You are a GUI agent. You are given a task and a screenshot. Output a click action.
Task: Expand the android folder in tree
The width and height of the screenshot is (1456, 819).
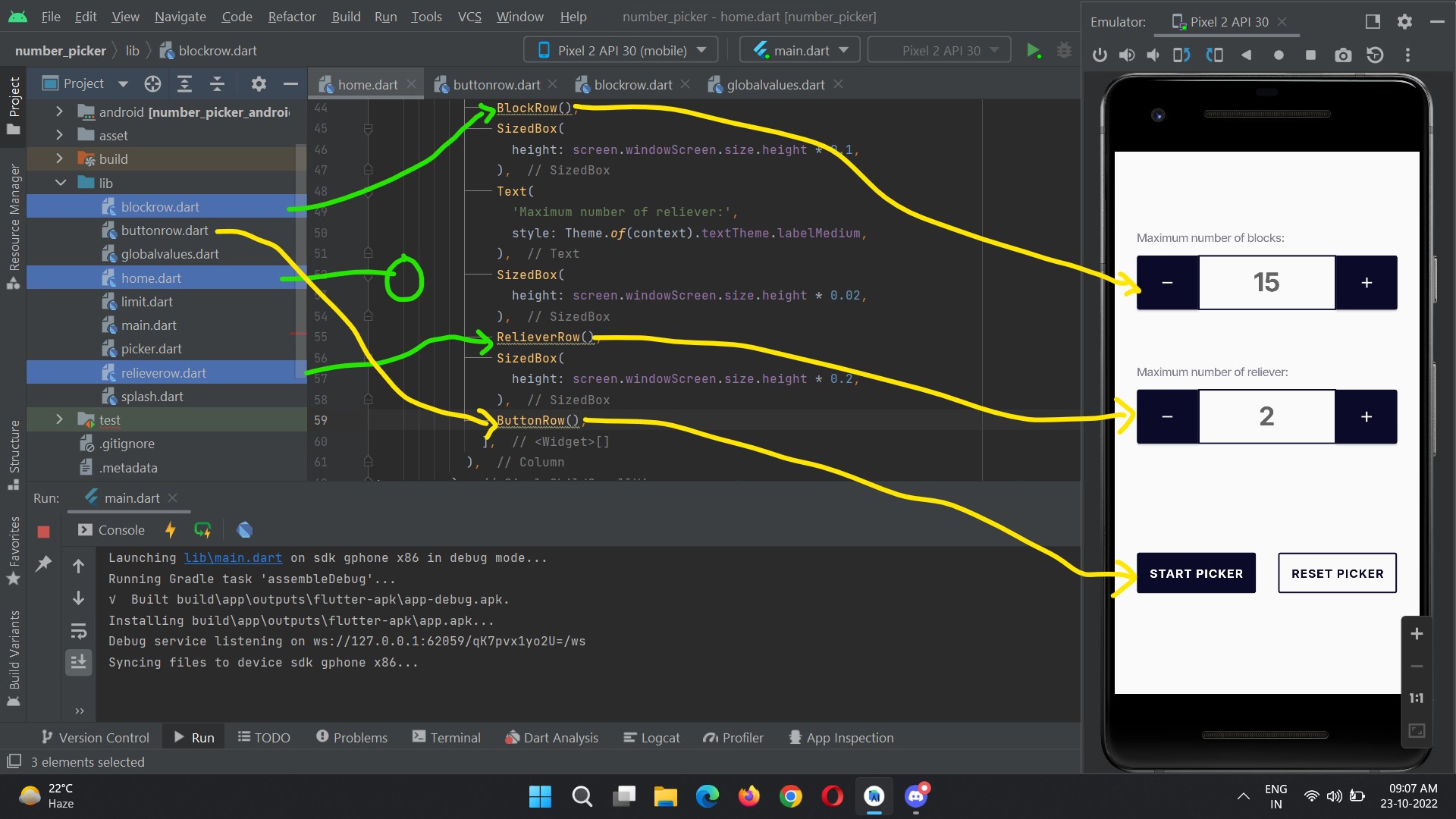click(60, 111)
